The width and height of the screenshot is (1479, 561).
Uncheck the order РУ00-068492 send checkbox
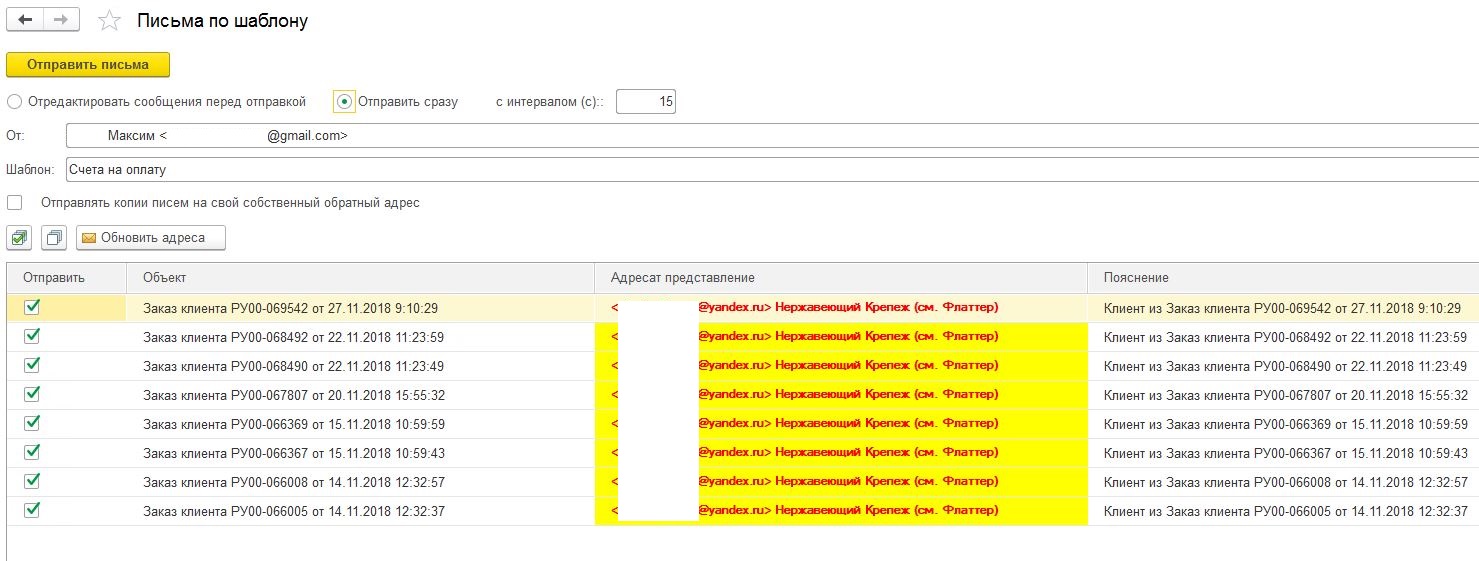tap(32, 336)
